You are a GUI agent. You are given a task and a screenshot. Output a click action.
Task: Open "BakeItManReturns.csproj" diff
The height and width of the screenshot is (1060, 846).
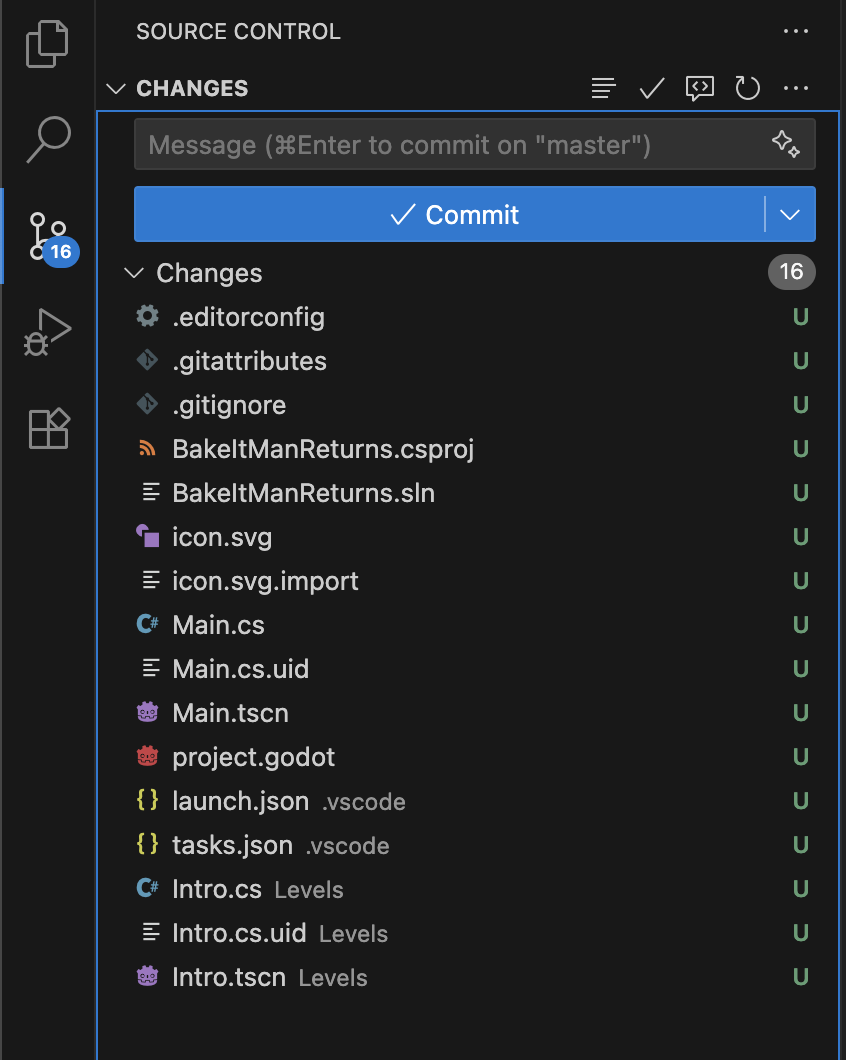click(323, 449)
